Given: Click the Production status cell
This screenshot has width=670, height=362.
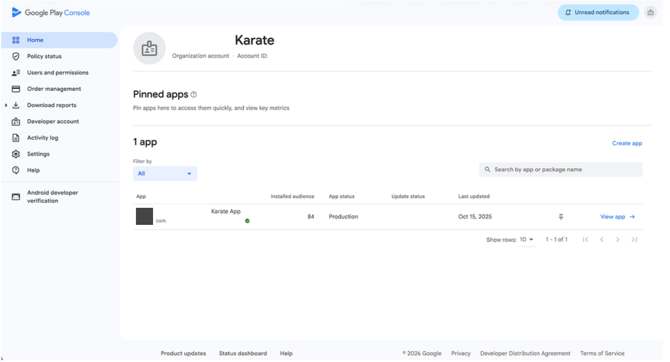Looking at the screenshot, I should click(343, 217).
